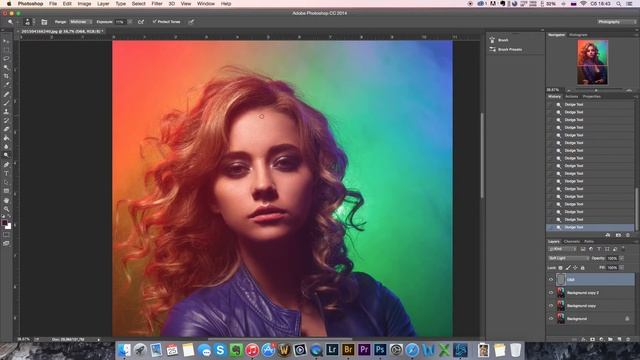Select the Eyedropper tool
640x360 pixels.
point(6,84)
